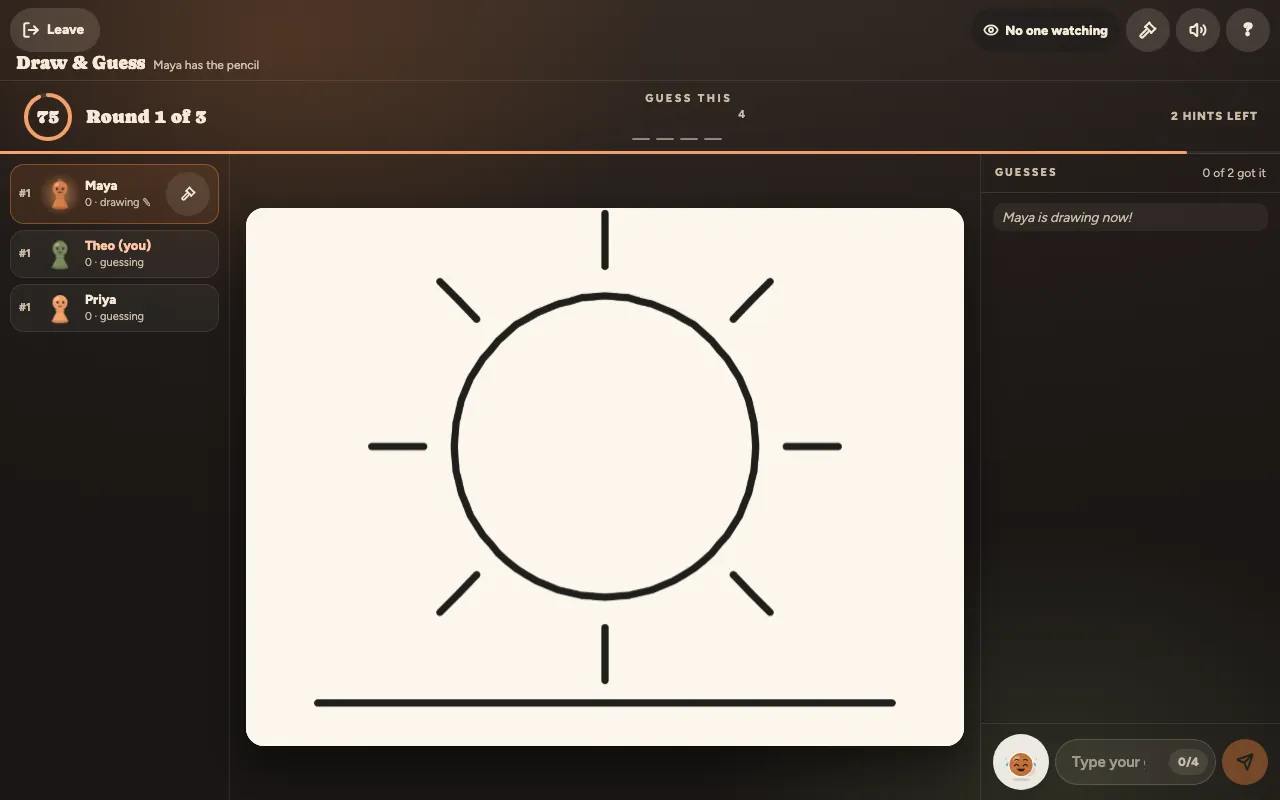The width and height of the screenshot is (1280, 800).
Task: Click the round timer showing 75
Action: 48,117
